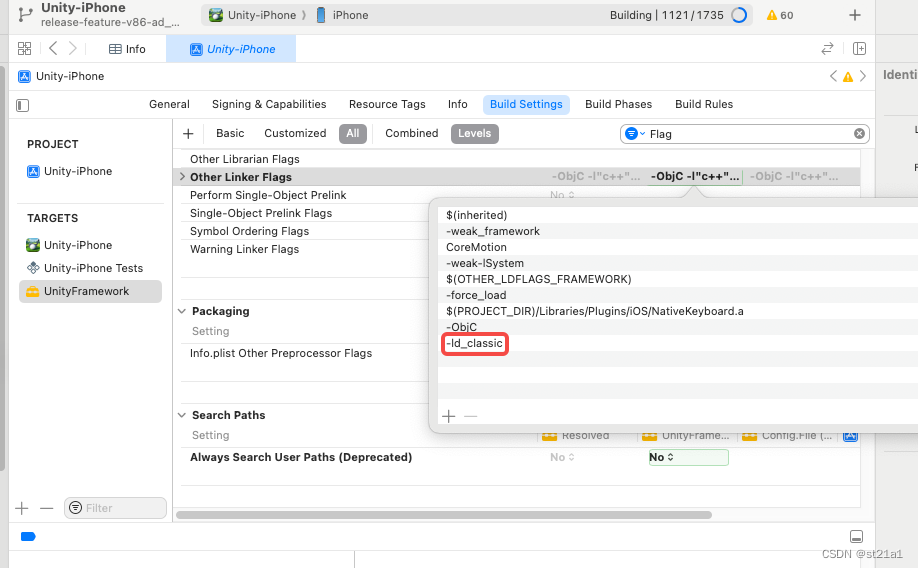
Task: Change Always Search User Paths target value
Action: pos(688,457)
